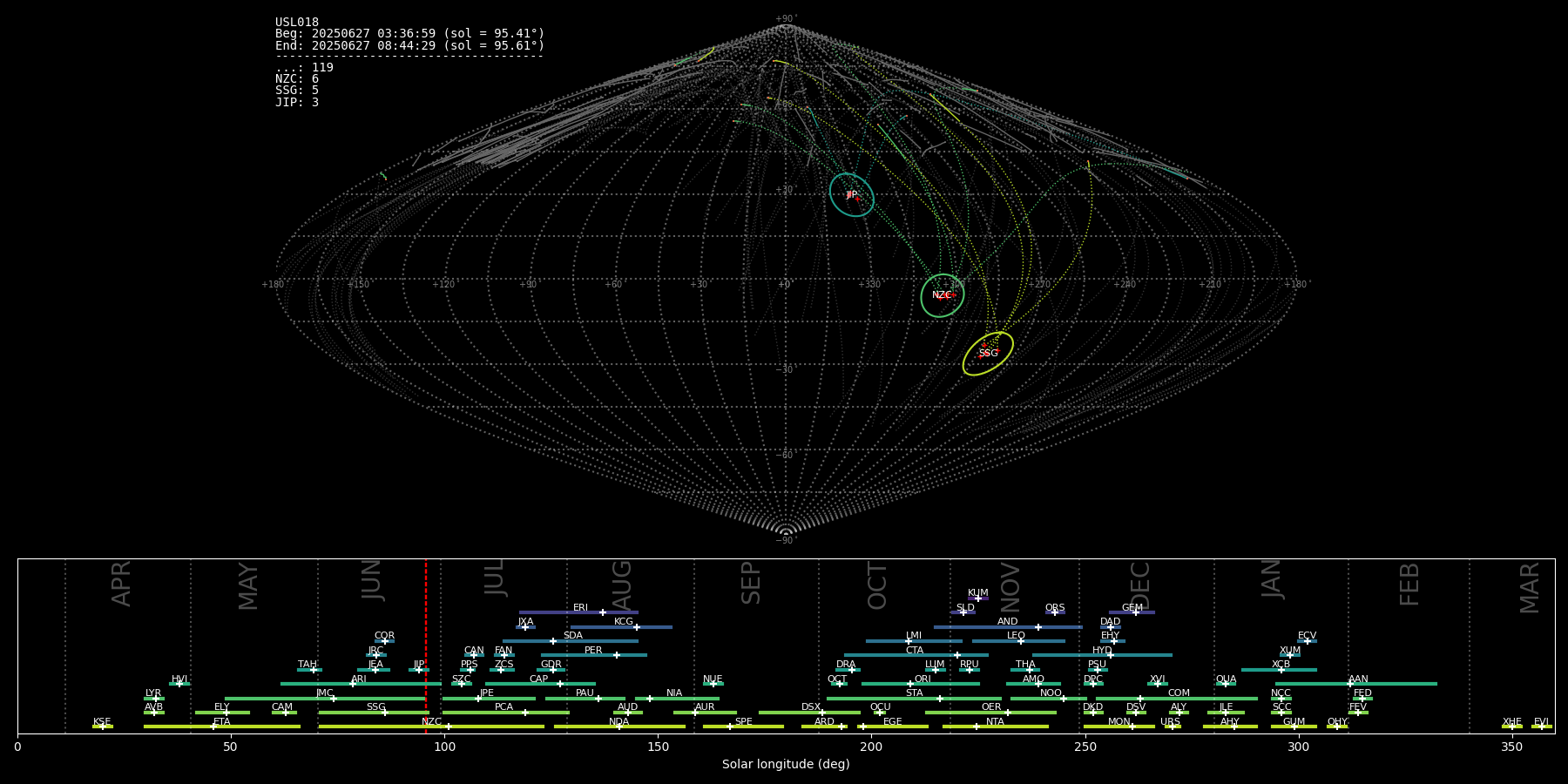Viewport: 1568px width, 784px height.
Task: Click the AAN shower label in the timeline
Action: click(x=1358, y=679)
